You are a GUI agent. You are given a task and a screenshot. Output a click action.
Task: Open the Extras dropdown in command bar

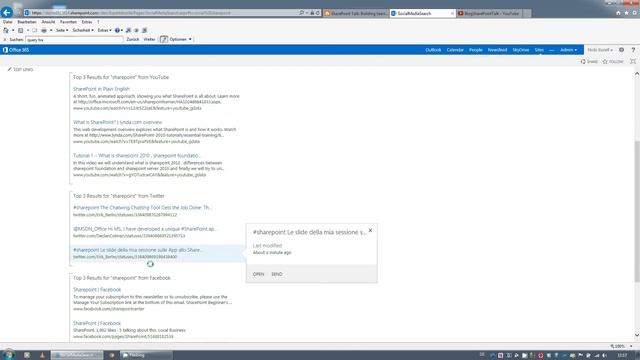point(104,30)
